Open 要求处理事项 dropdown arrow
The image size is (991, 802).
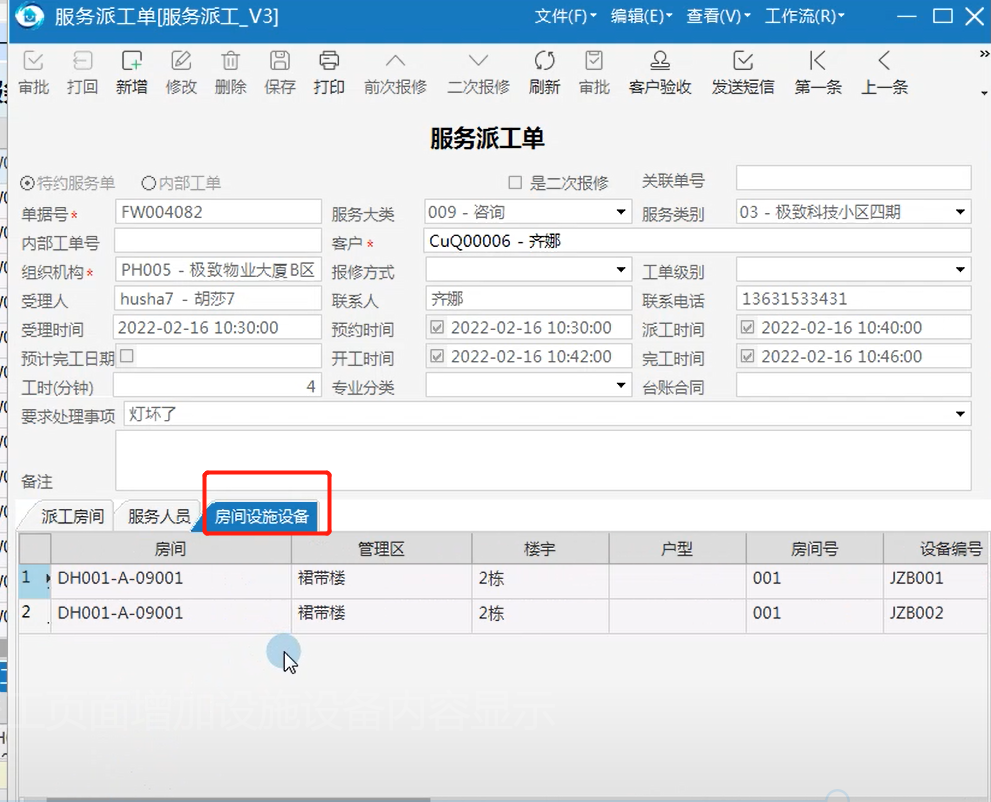[x=960, y=414]
